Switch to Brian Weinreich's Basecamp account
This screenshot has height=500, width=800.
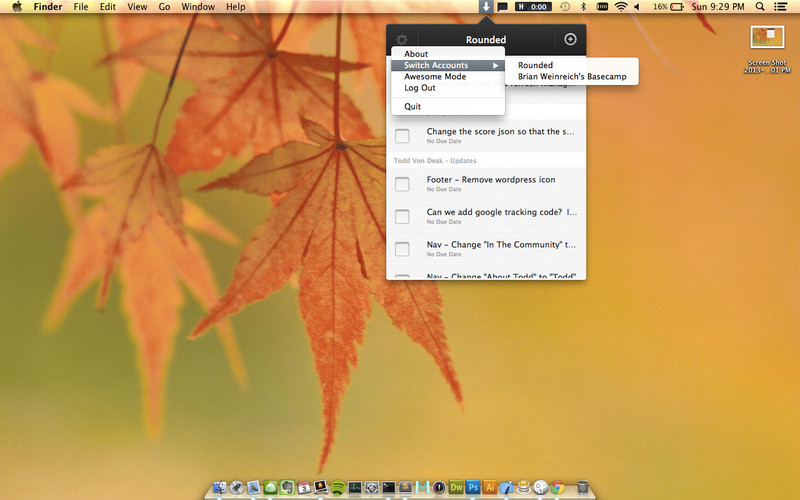tap(571, 77)
